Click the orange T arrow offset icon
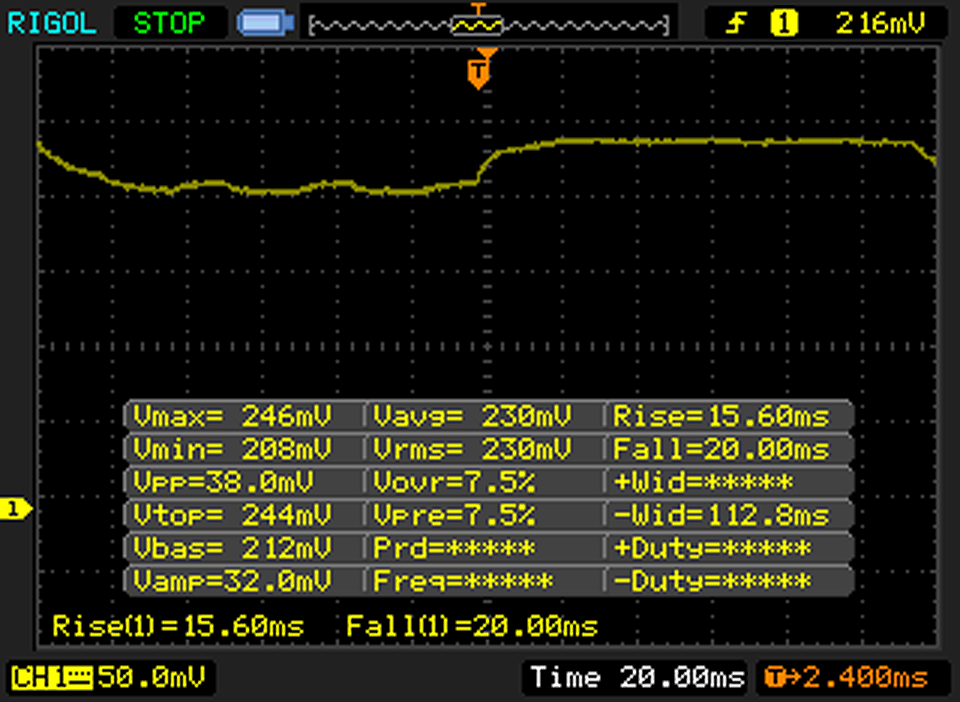The image size is (960, 702). point(783,678)
